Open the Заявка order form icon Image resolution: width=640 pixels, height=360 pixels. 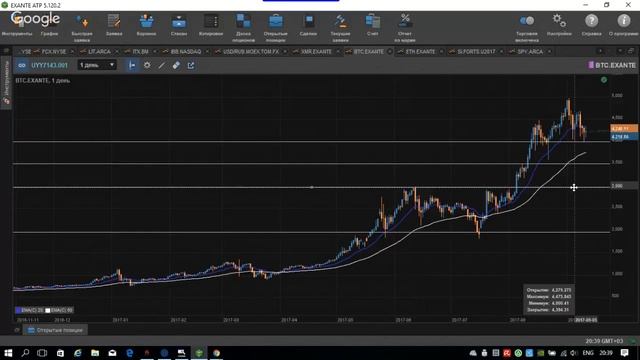114,25
